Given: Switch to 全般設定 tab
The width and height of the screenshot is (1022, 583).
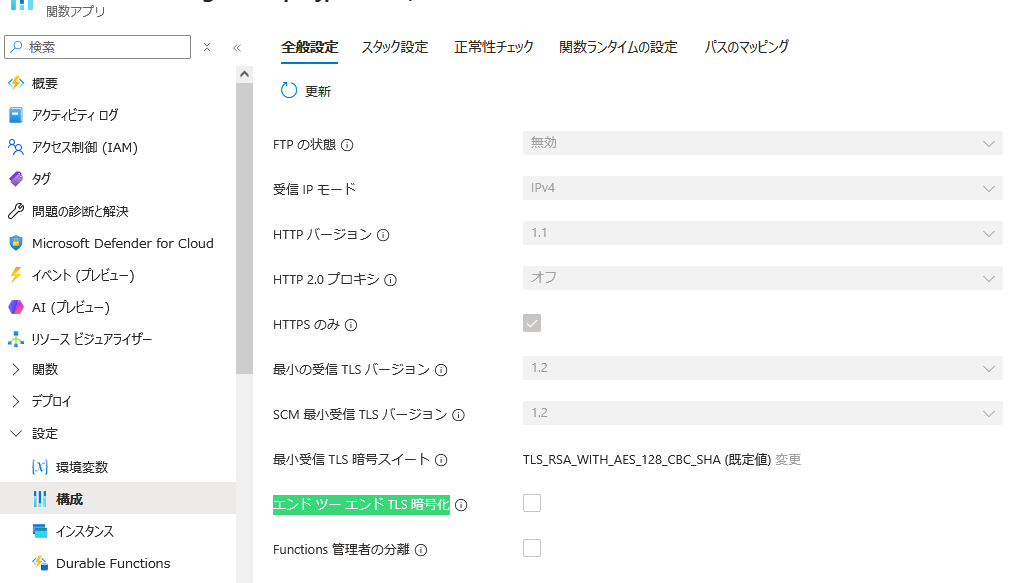Looking at the screenshot, I should (x=310, y=47).
